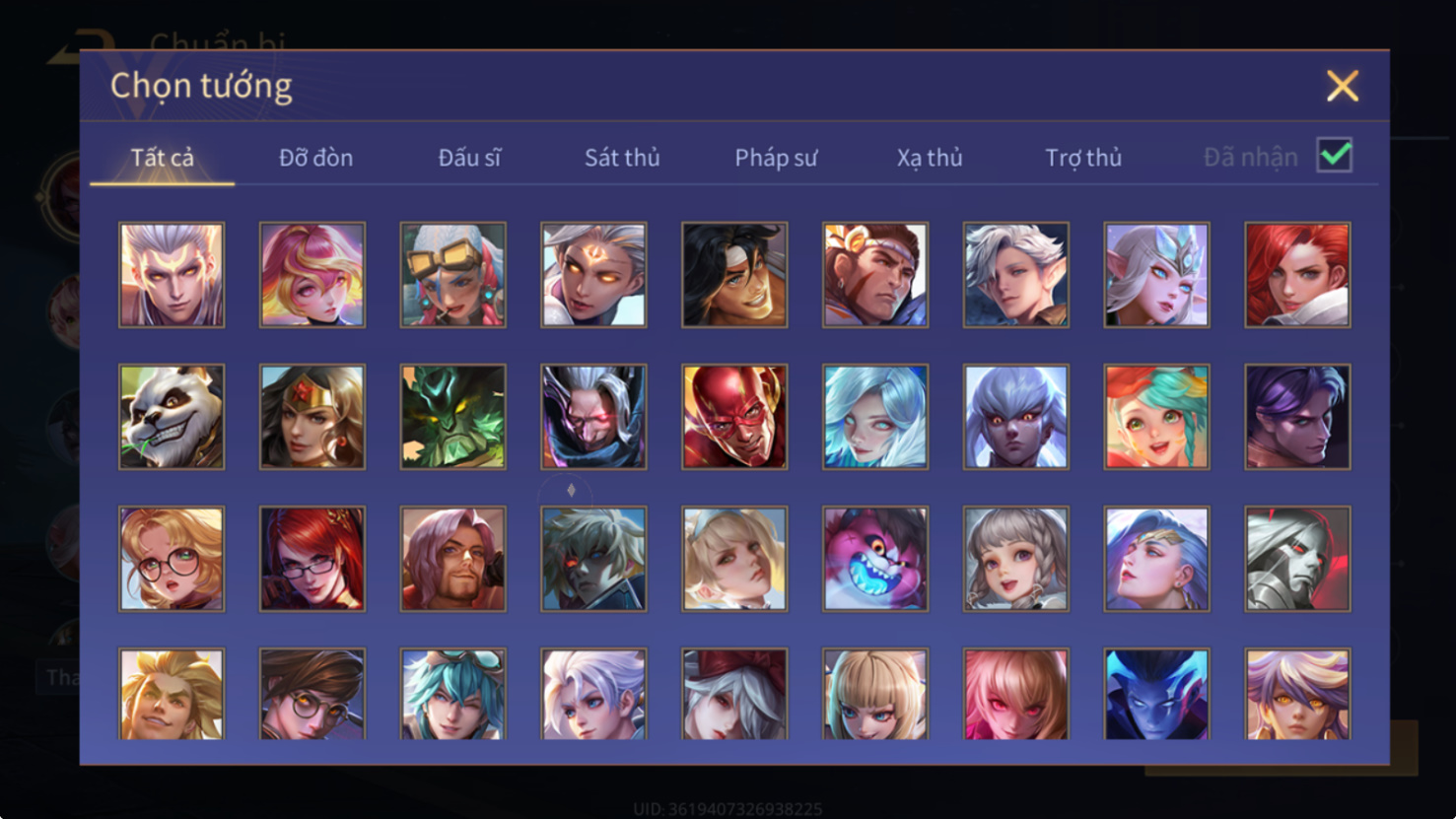Pick the red-masked Flash hero portrait
The width and height of the screenshot is (1456, 819).
pyautogui.click(x=734, y=417)
